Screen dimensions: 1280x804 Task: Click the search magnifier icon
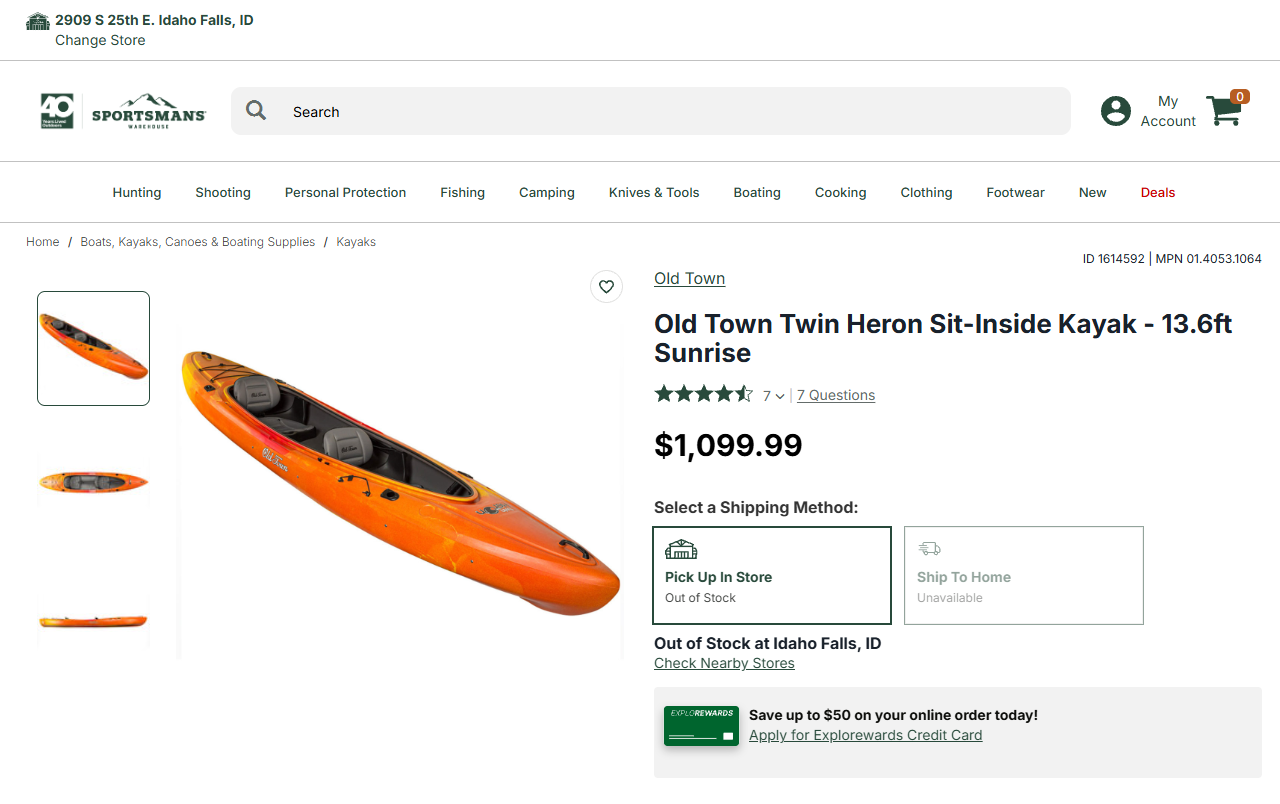[x=256, y=111]
